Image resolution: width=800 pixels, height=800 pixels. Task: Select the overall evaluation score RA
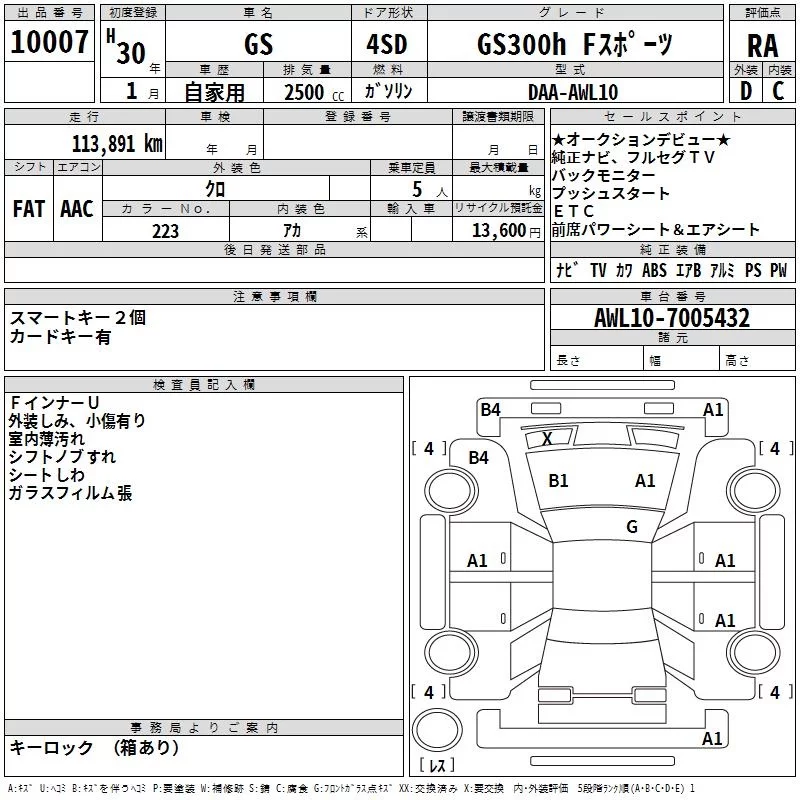[x=763, y=46]
